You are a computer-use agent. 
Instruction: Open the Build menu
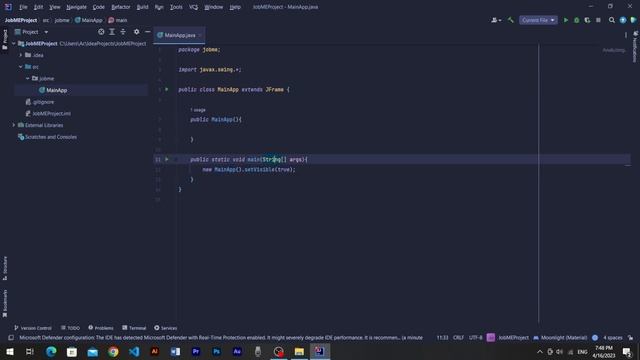pos(142,7)
